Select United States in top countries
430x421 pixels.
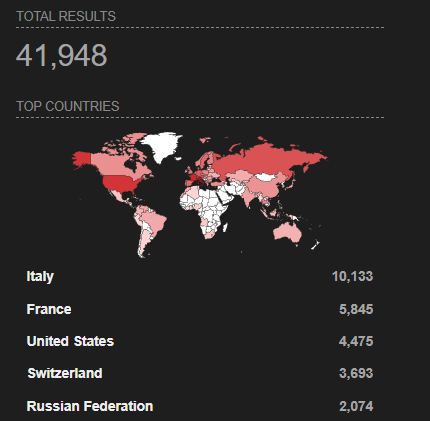pyautogui.click(x=70, y=341)
